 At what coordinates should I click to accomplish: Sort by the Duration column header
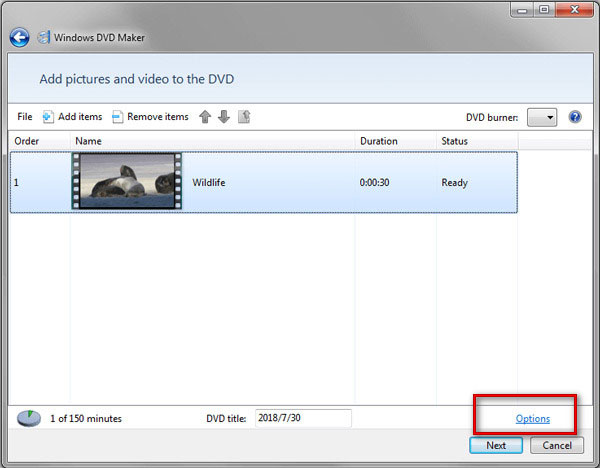point(396,141)
